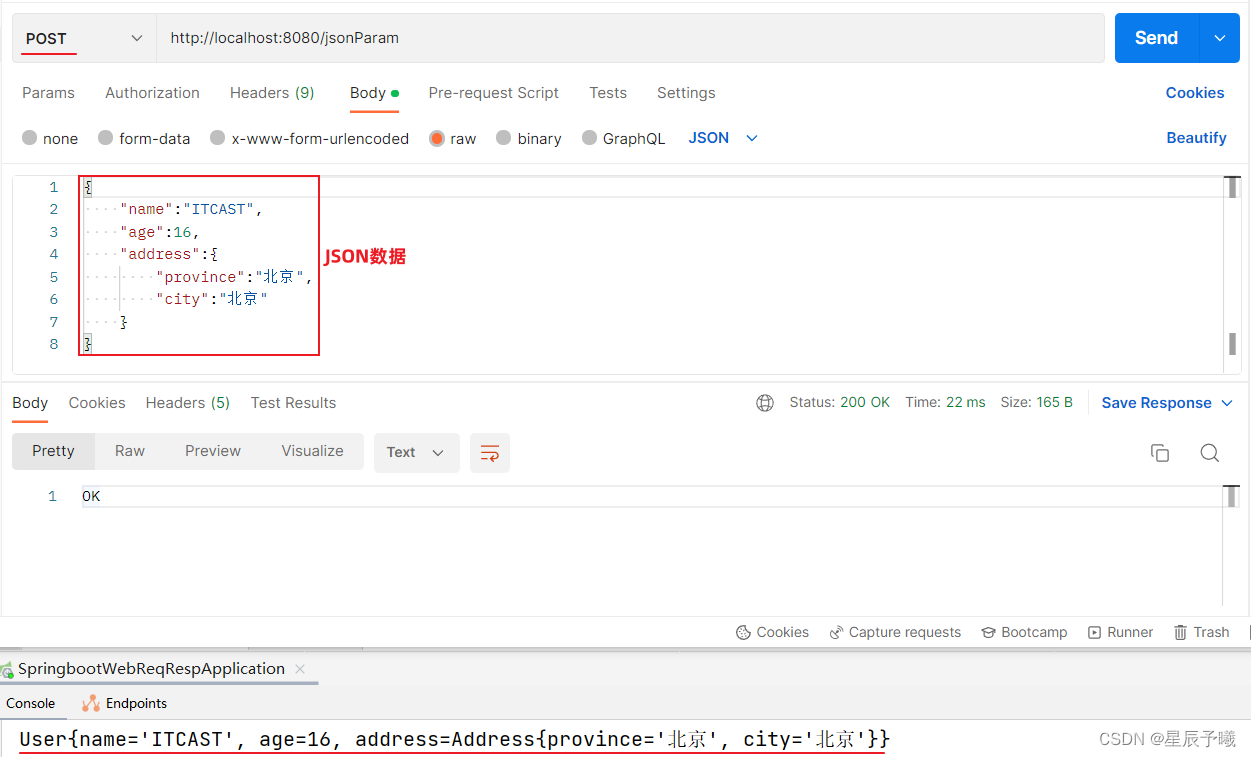The height and width of the screenshot is (757, 1251).
Task: Open Cookies in the bottom status bar
Action: (772, 632)
